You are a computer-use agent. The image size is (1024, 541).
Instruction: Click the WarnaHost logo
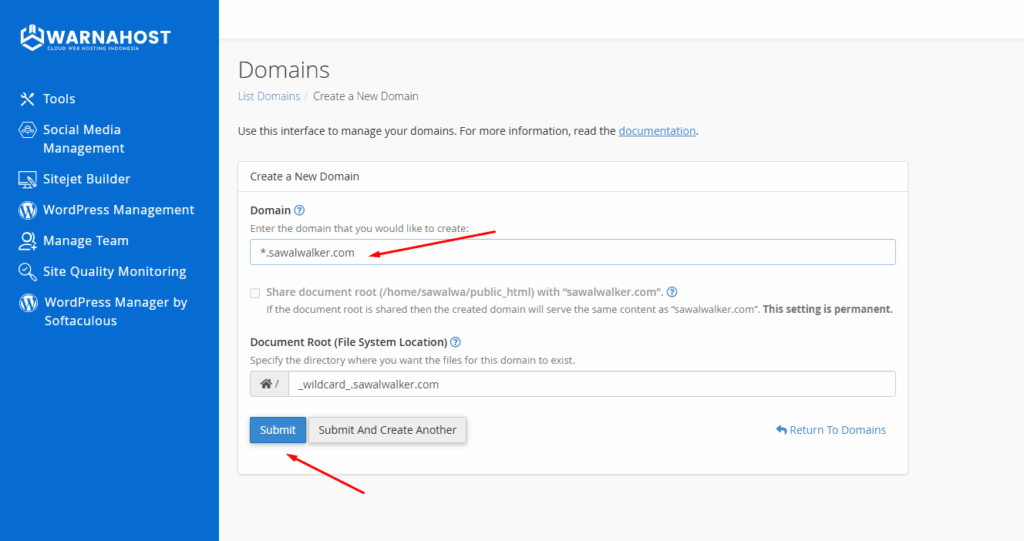point(95,39)
